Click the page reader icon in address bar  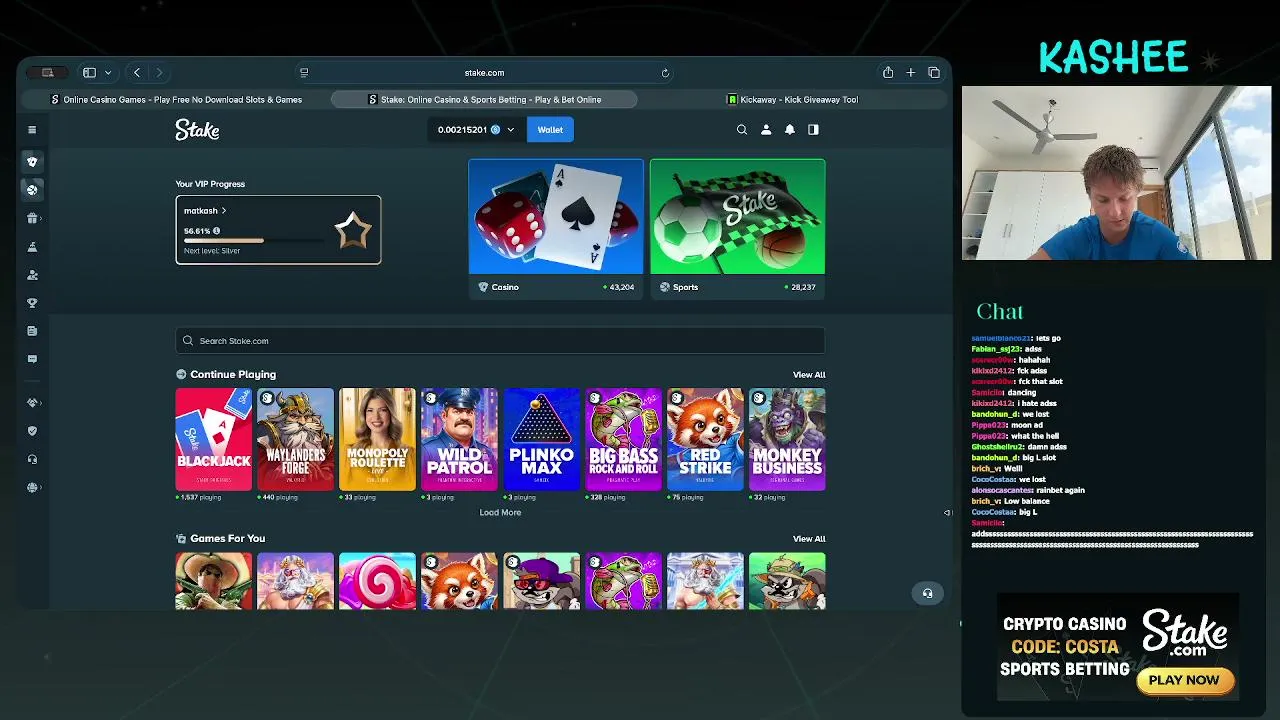coord(304,72)
